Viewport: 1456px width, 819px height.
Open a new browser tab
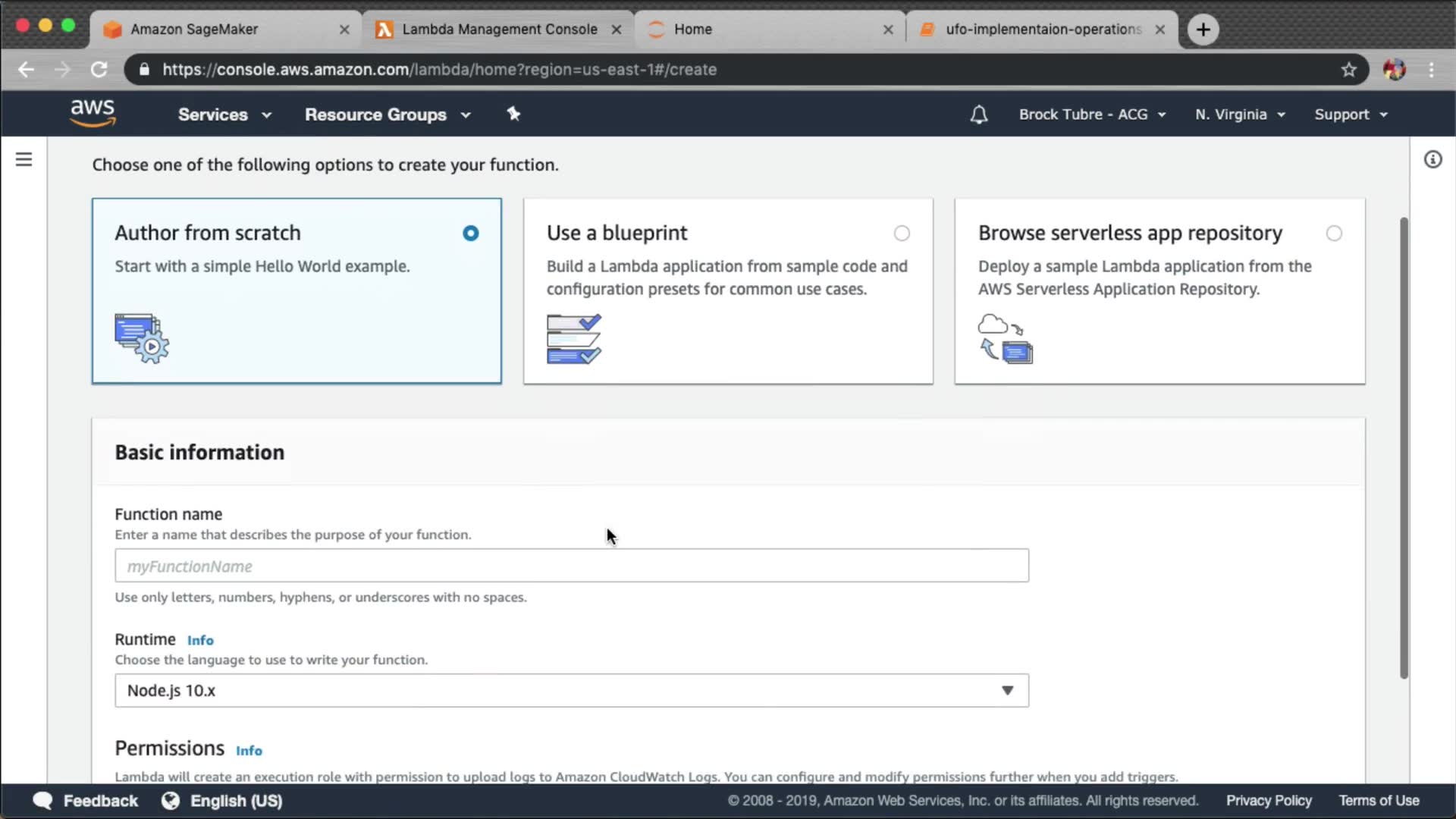pyautogui.click(x=1203, y=30)
